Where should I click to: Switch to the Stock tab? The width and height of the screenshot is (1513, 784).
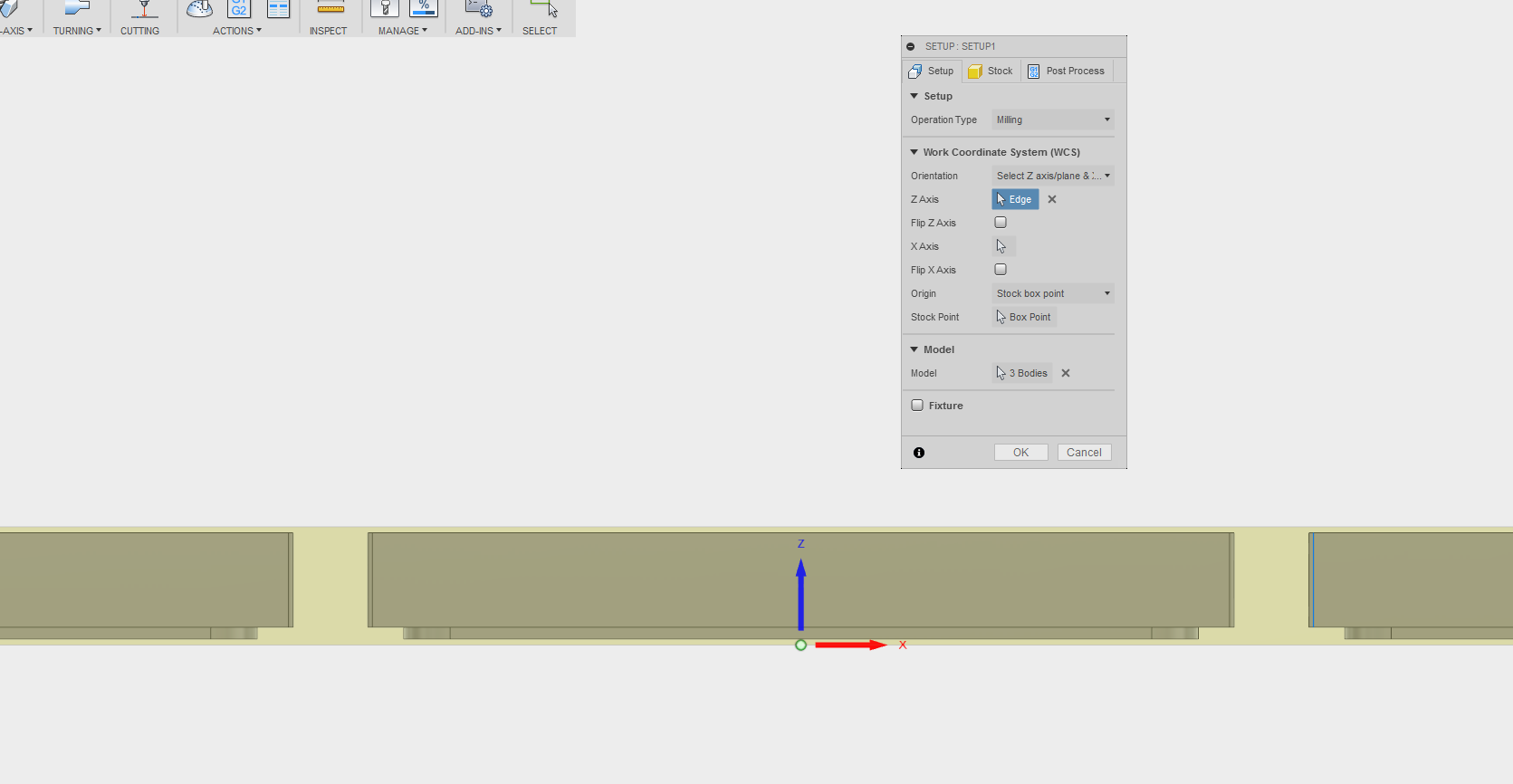(991, 71)
